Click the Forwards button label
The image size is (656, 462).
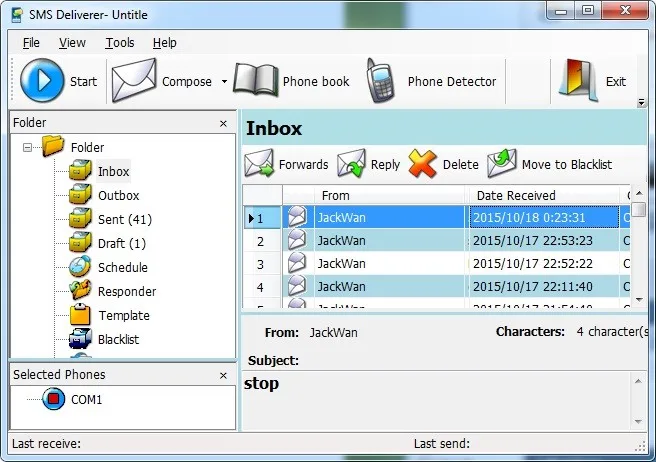[303, 164]
